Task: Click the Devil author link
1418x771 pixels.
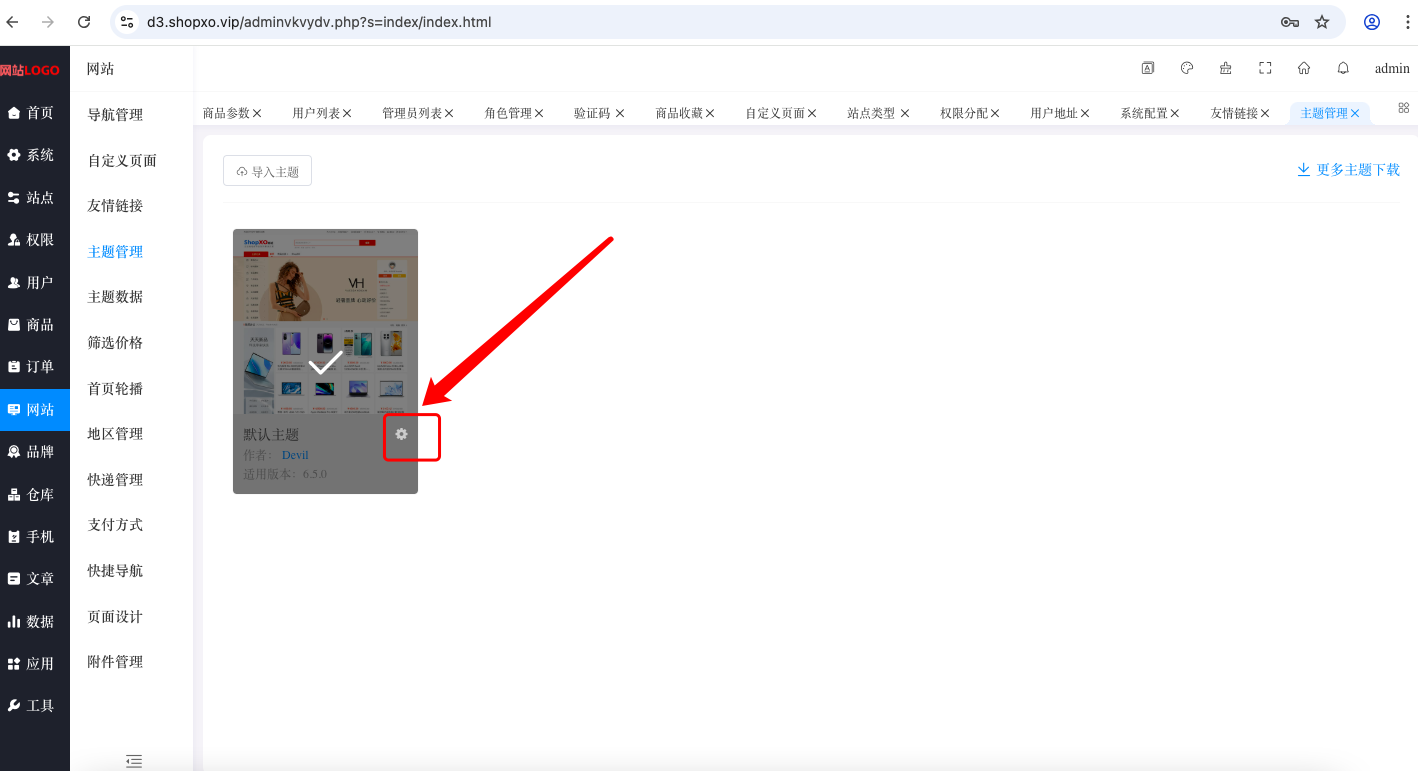Action: pyautogui.click(x=295, y=455)
